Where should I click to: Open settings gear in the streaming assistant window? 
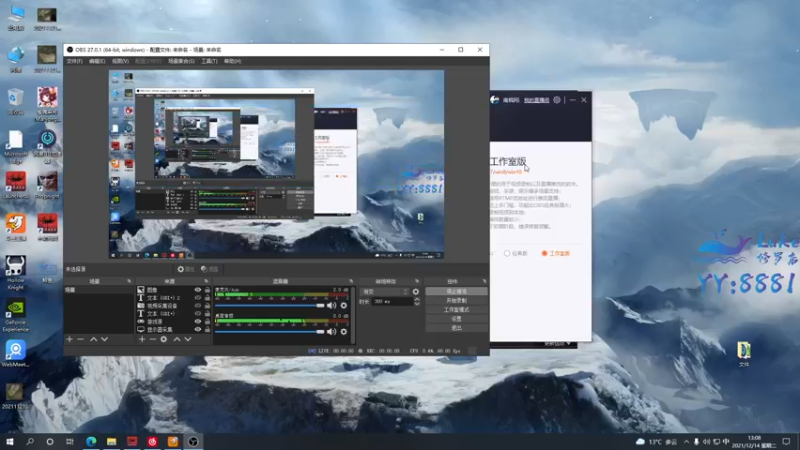[557, 100]
